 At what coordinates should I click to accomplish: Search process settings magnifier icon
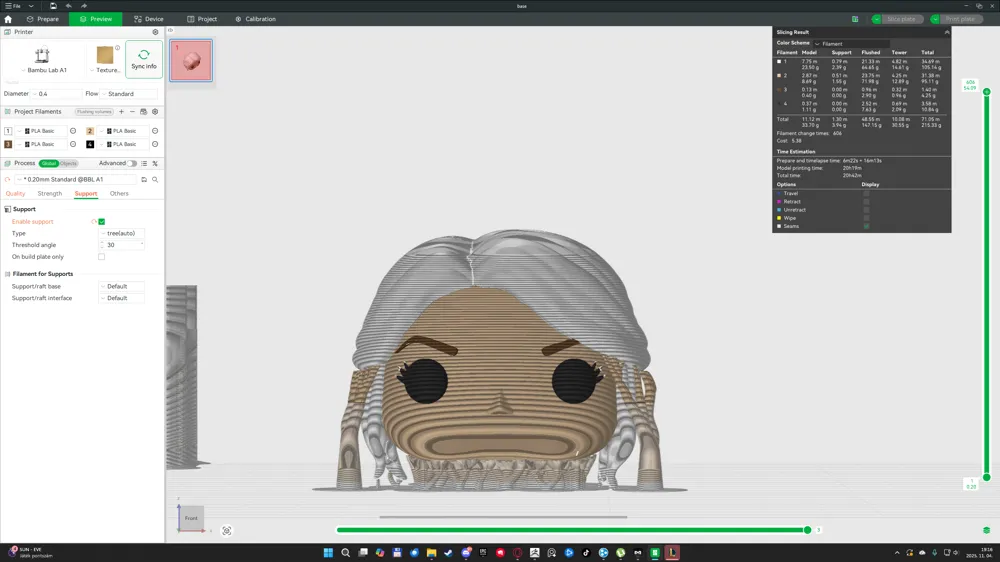pos(155,180)
